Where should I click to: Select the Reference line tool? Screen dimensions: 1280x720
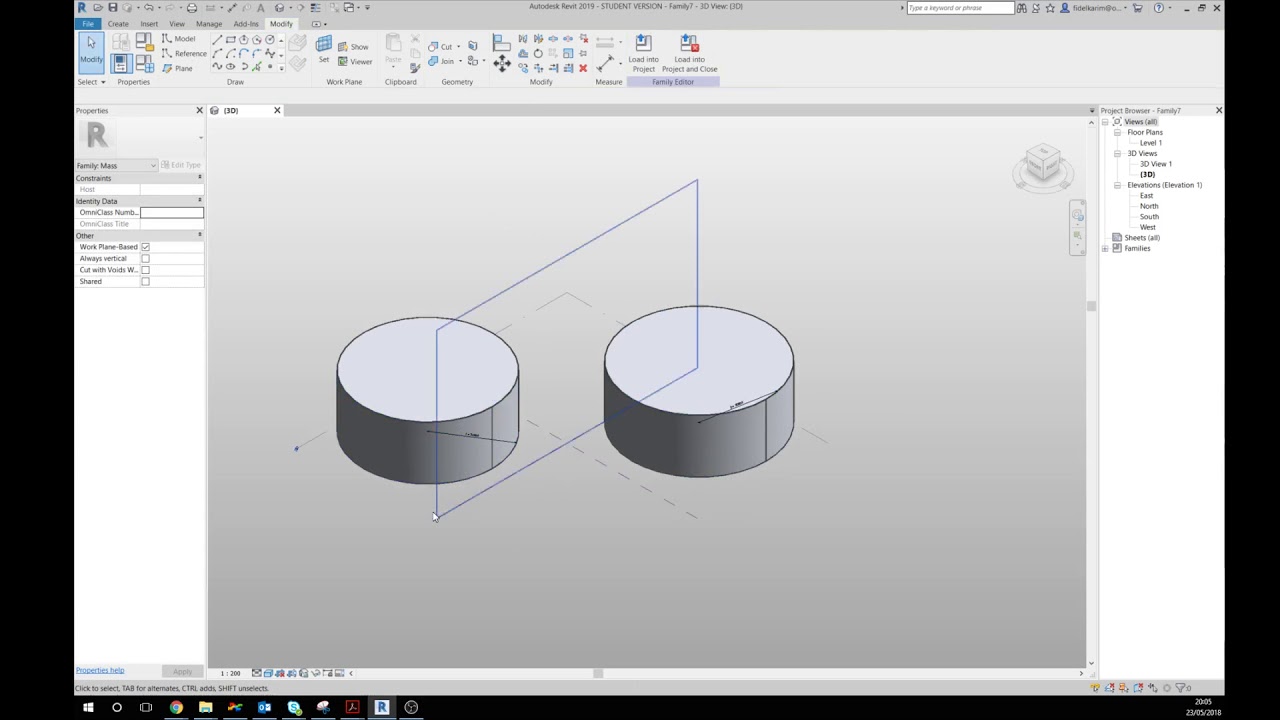click(184, 53)
